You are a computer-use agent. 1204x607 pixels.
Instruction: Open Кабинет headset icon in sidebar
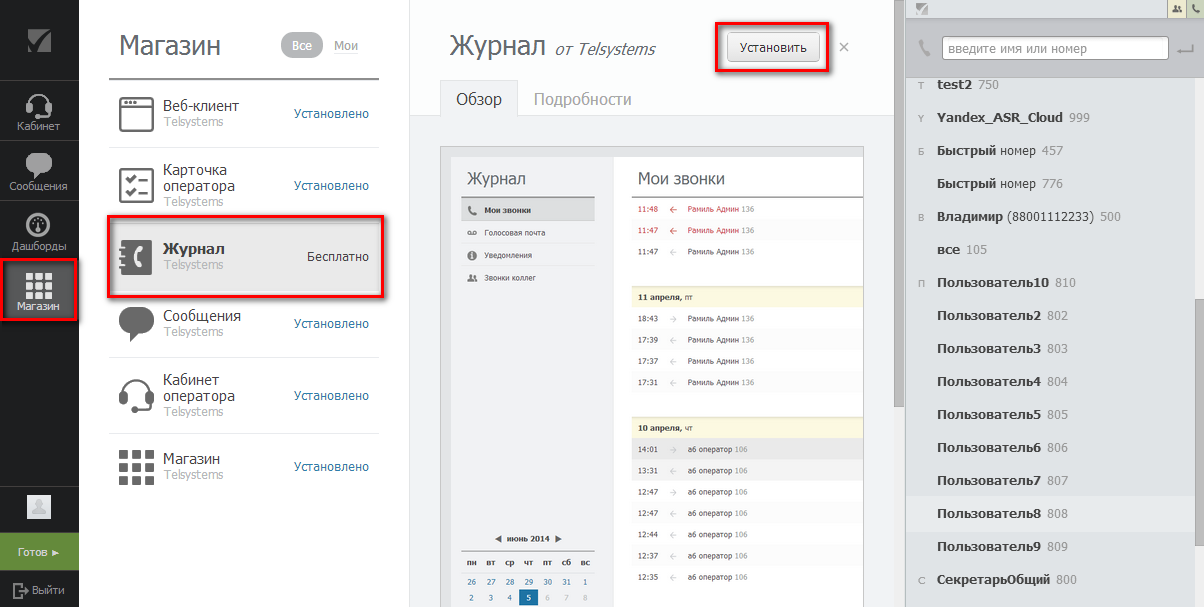[x=39, y=111]
